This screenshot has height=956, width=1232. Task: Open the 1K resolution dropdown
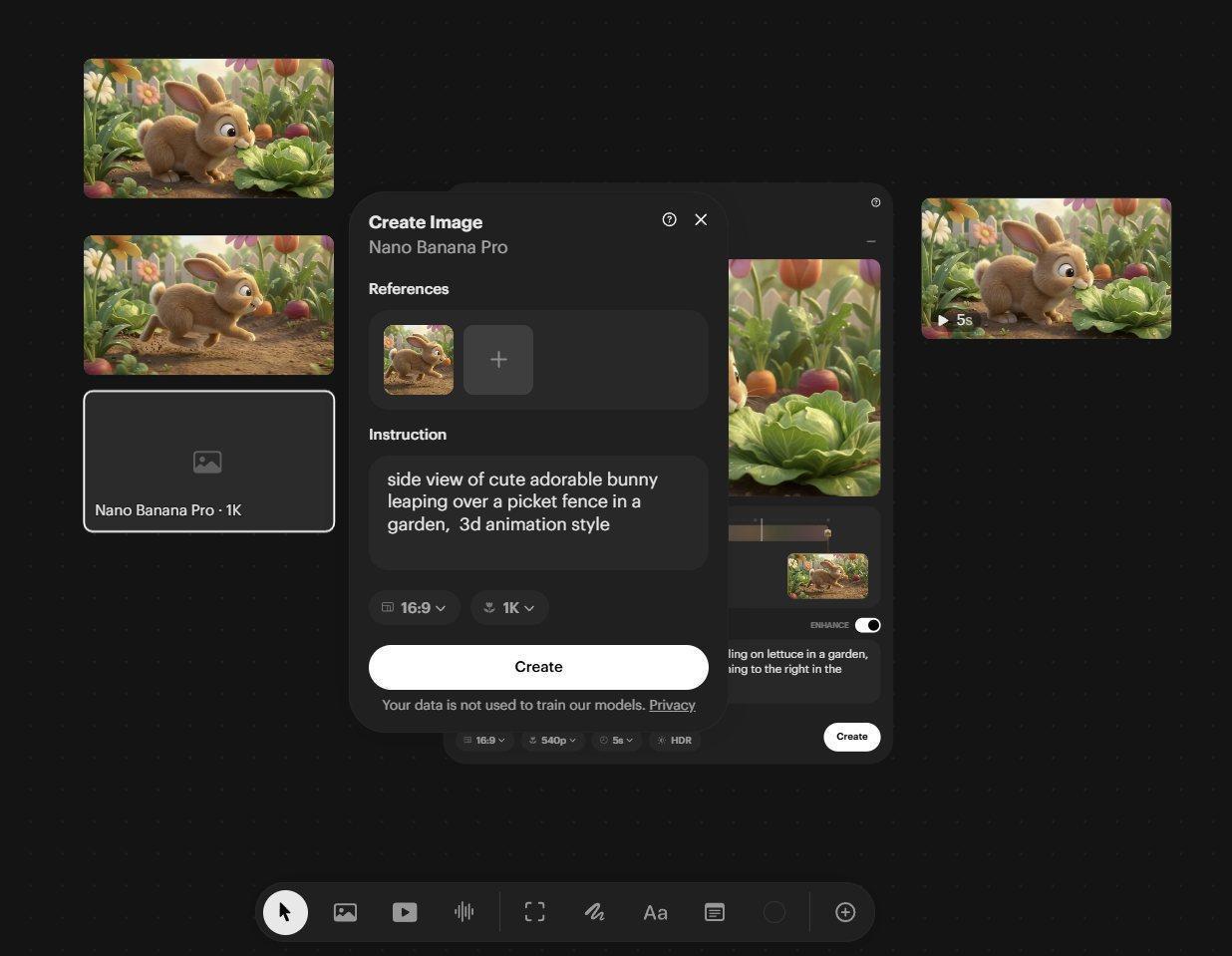pos(509,608)
